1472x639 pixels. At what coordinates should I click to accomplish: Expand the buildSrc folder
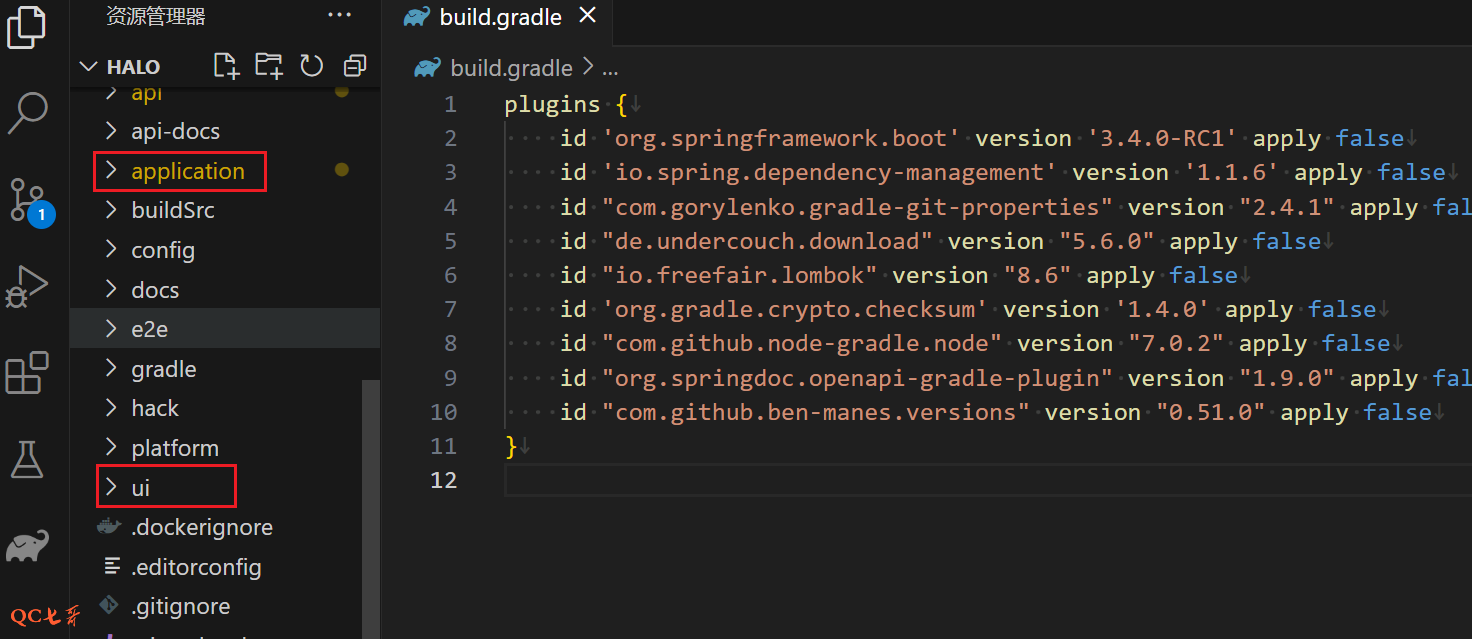(172, 211)
